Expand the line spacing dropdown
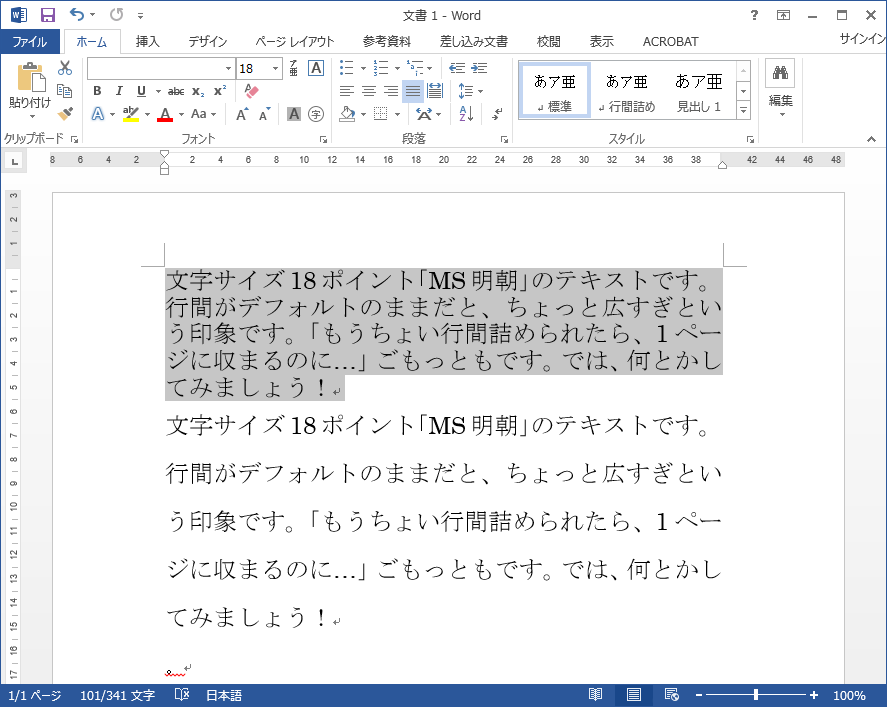 (x=481, y=91)
